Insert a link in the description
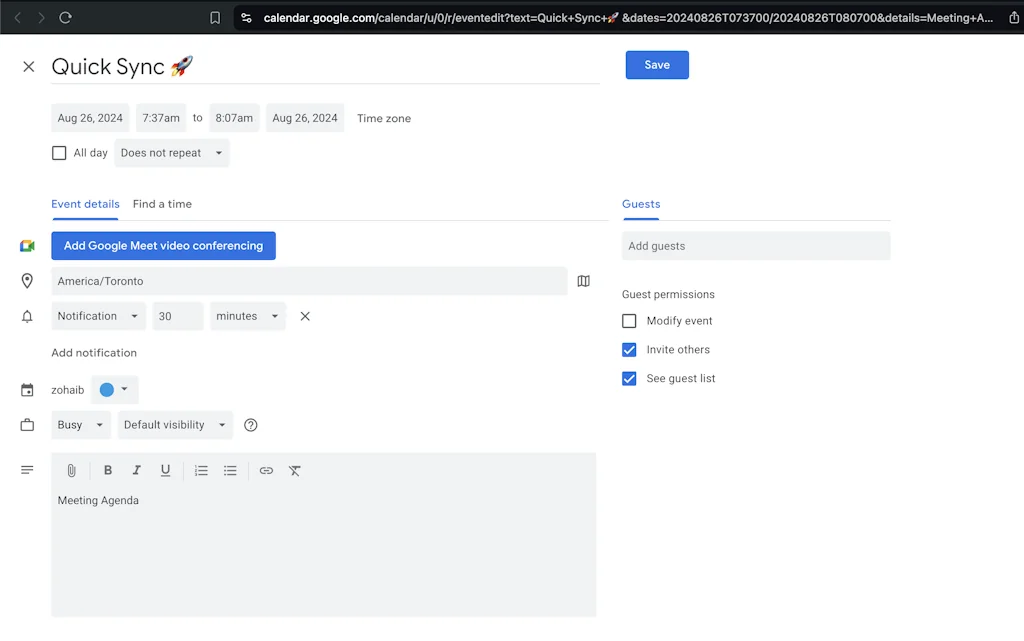 266,470
